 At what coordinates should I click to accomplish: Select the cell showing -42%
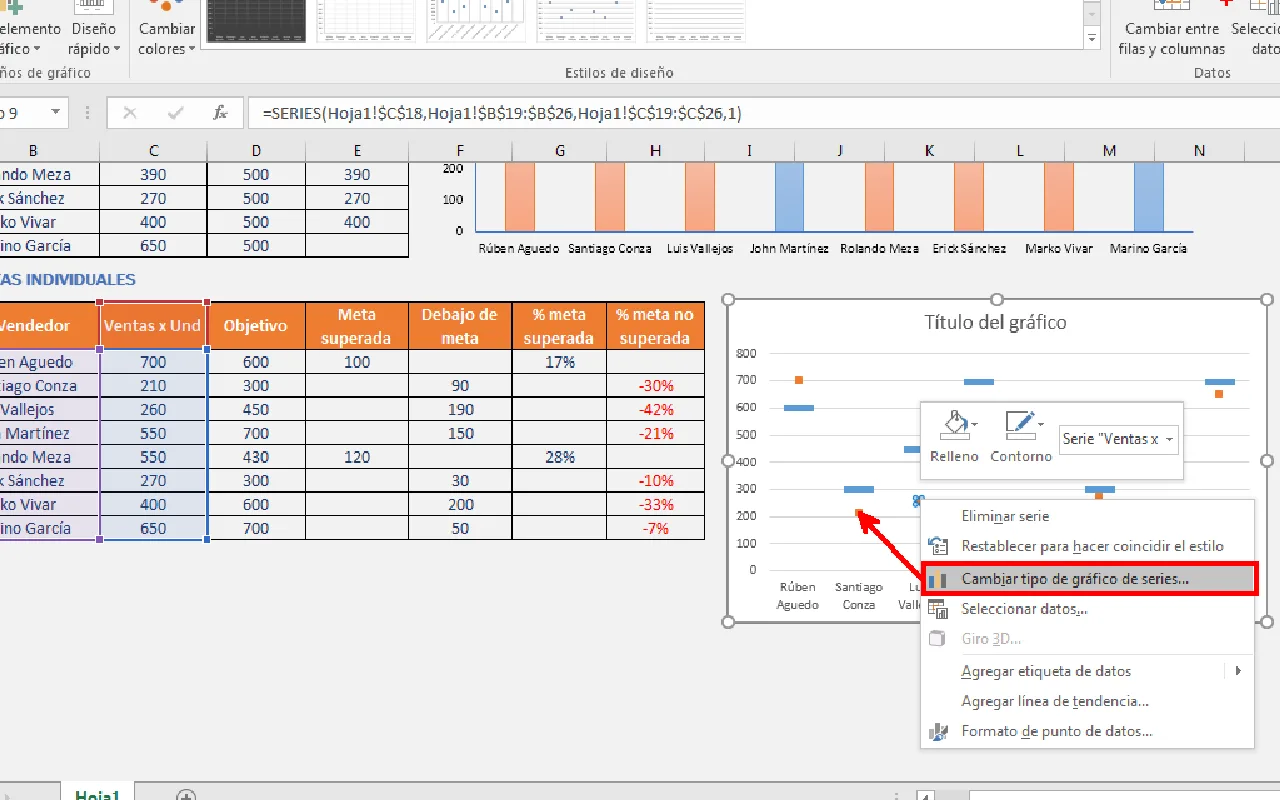[656, 409]
